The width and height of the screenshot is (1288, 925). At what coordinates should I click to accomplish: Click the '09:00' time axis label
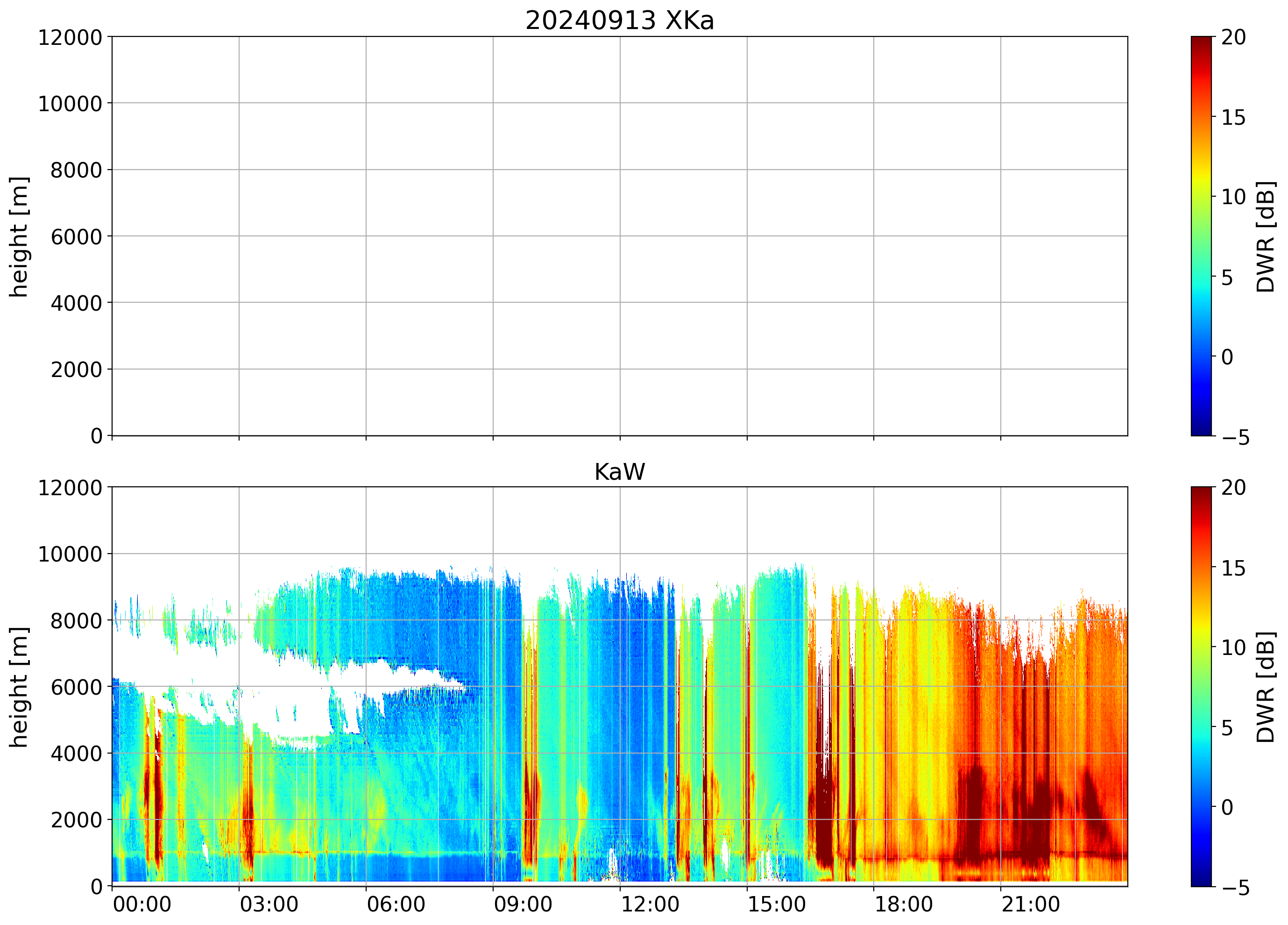point(523,904)
